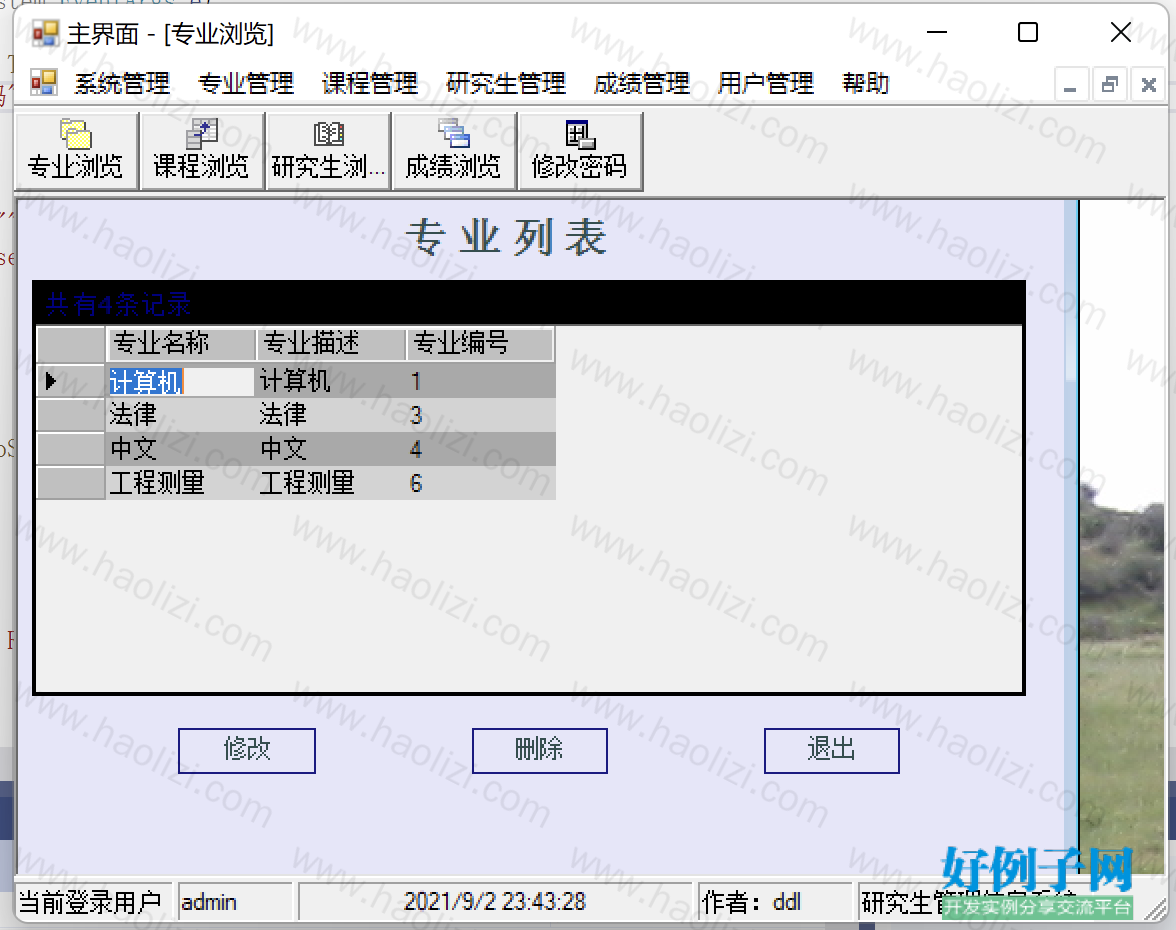Close the child window 专业浏览

pyautogui.click(x=1149, y=84)
